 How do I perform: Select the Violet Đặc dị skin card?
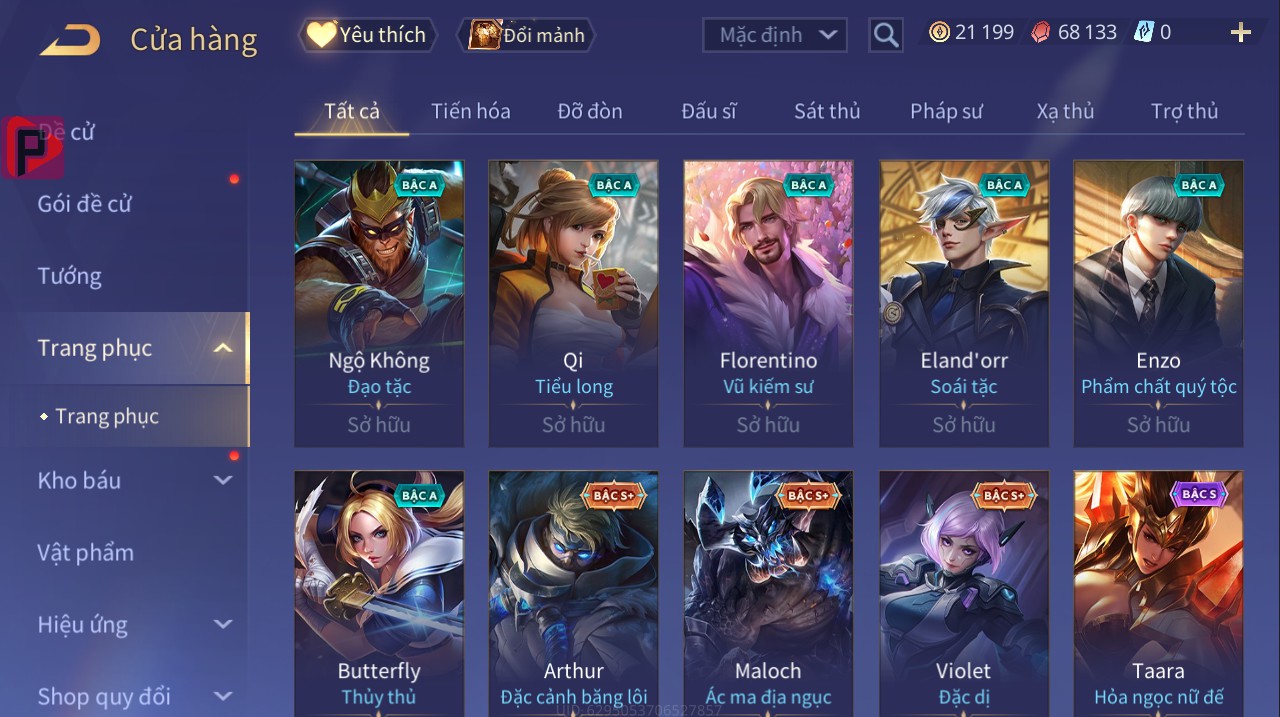coord(964,594)
